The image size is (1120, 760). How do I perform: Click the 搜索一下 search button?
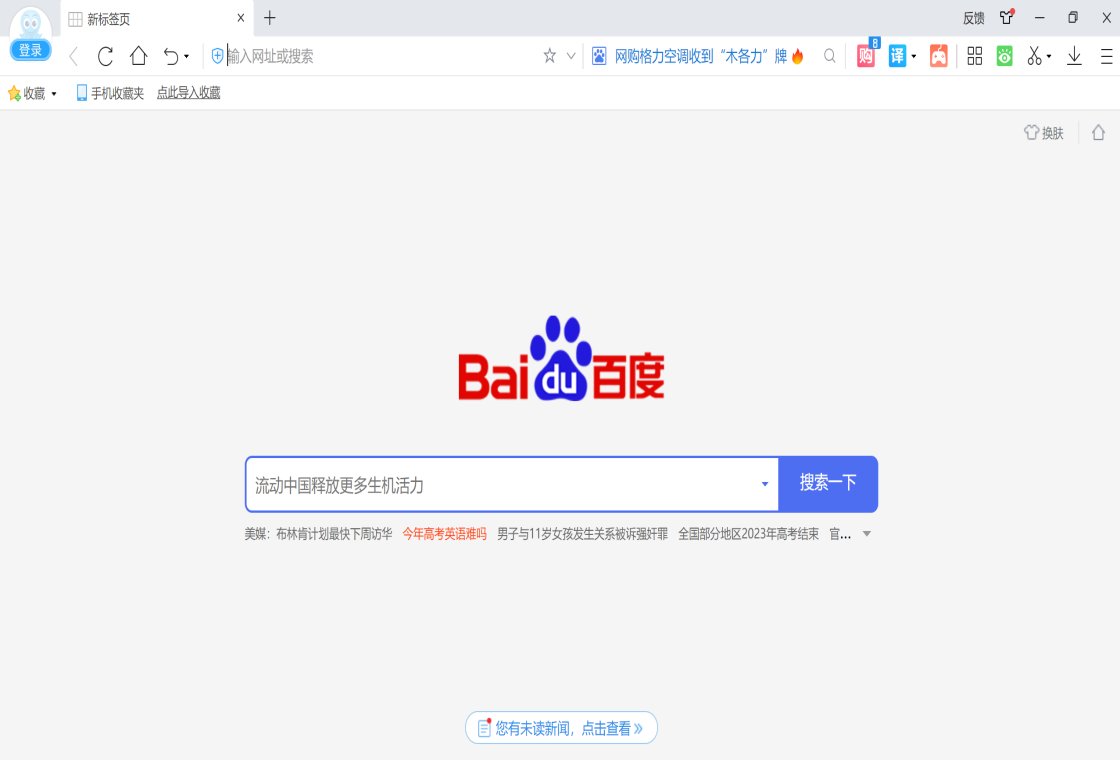828,484
